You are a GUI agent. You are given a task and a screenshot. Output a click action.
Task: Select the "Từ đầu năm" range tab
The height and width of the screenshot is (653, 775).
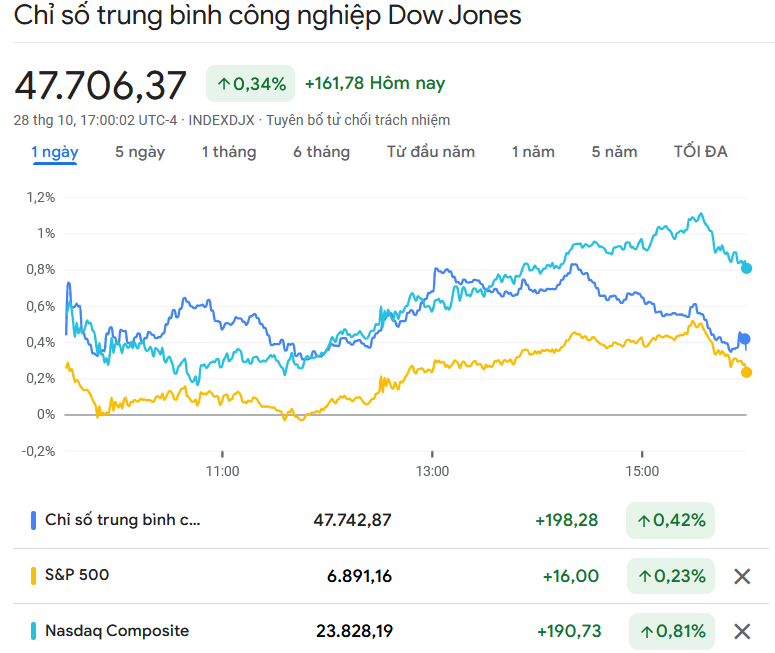pos(431,152)
